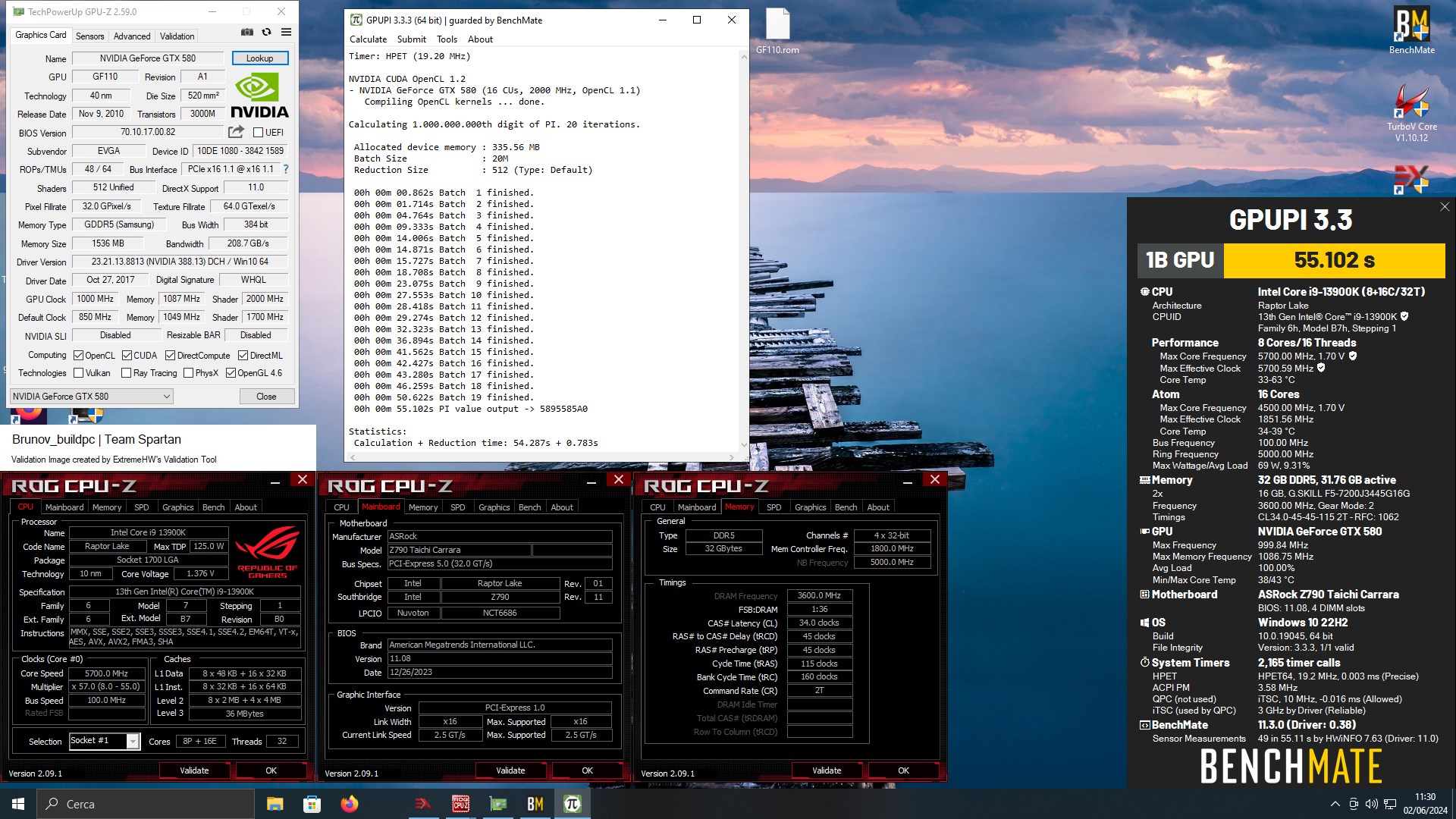1456x819 pixels.
Task: Open Microsoft Store from taskbar
Action: click(312, 804)
